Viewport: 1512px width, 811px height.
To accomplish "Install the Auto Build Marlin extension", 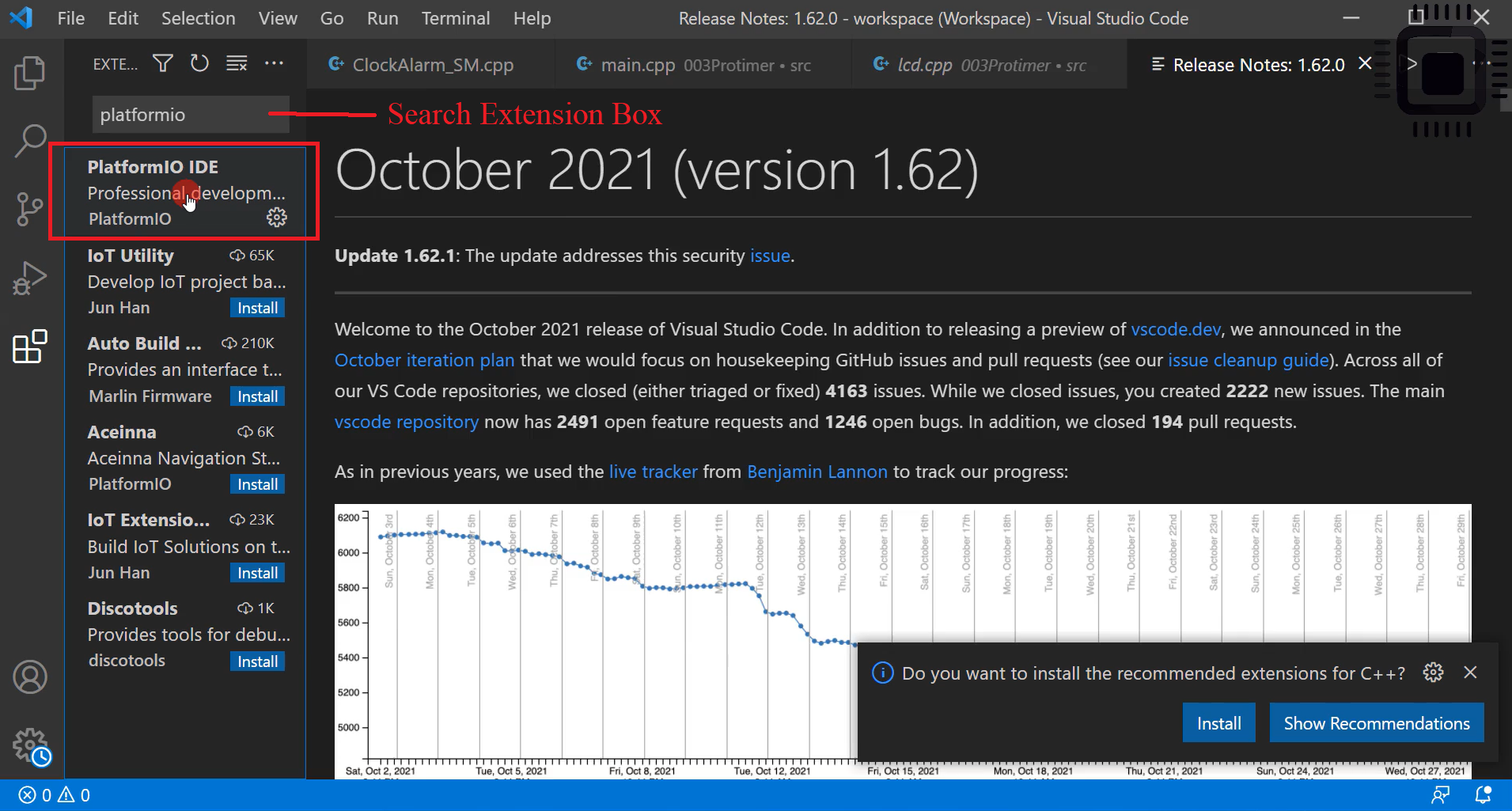I will click(258, 396).
